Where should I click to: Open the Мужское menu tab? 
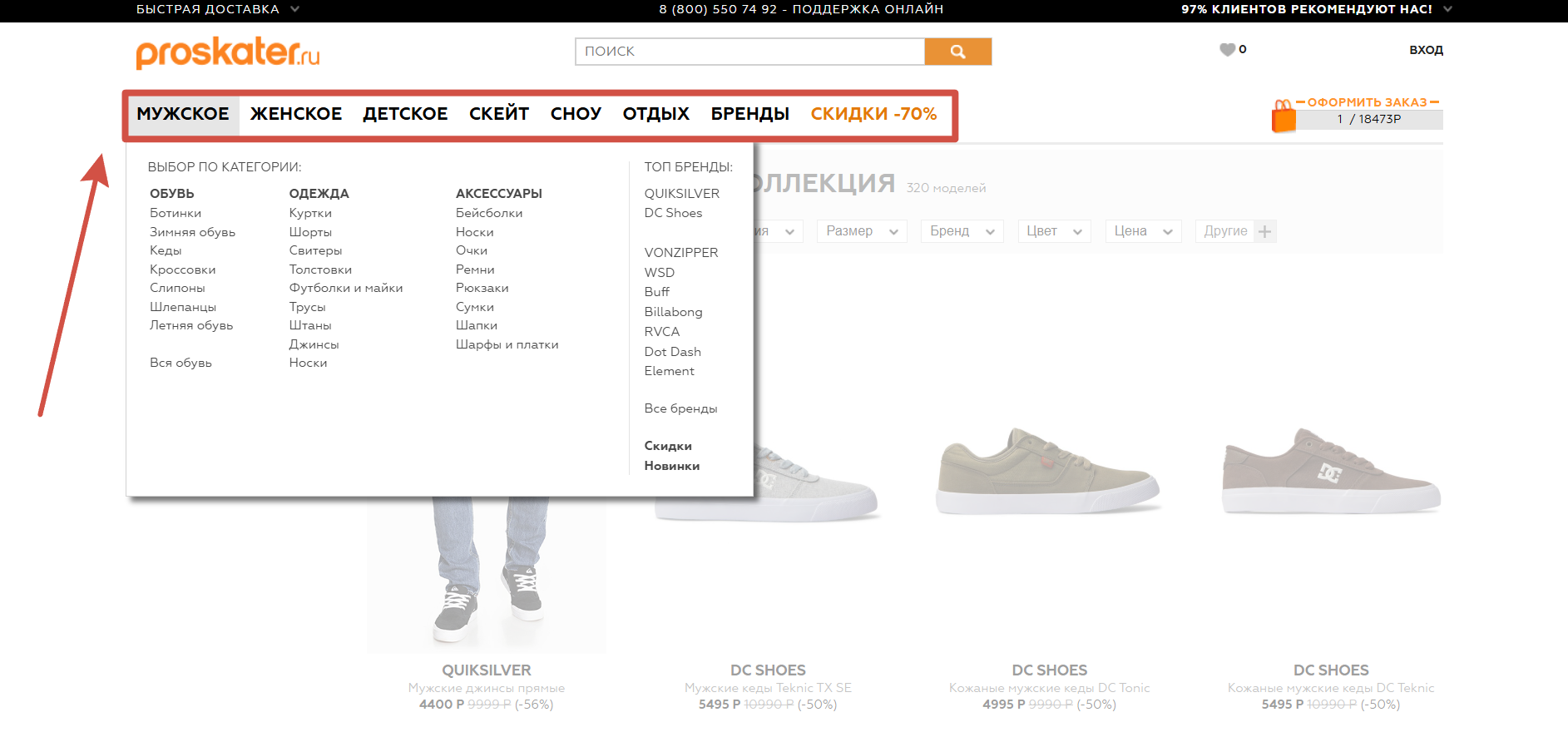click(183, 114)
